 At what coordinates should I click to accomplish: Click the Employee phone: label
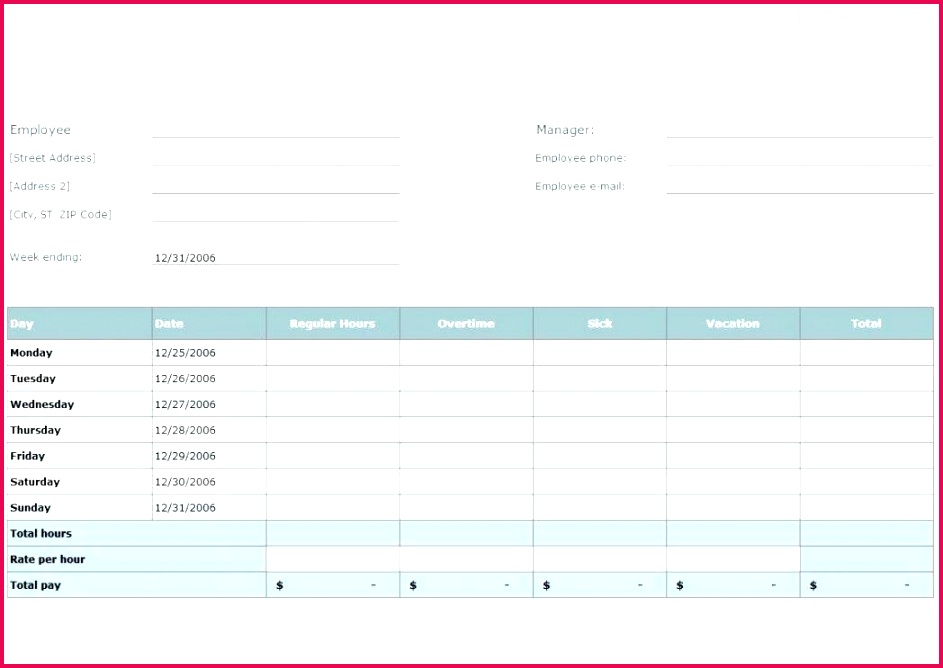point(581,158)
